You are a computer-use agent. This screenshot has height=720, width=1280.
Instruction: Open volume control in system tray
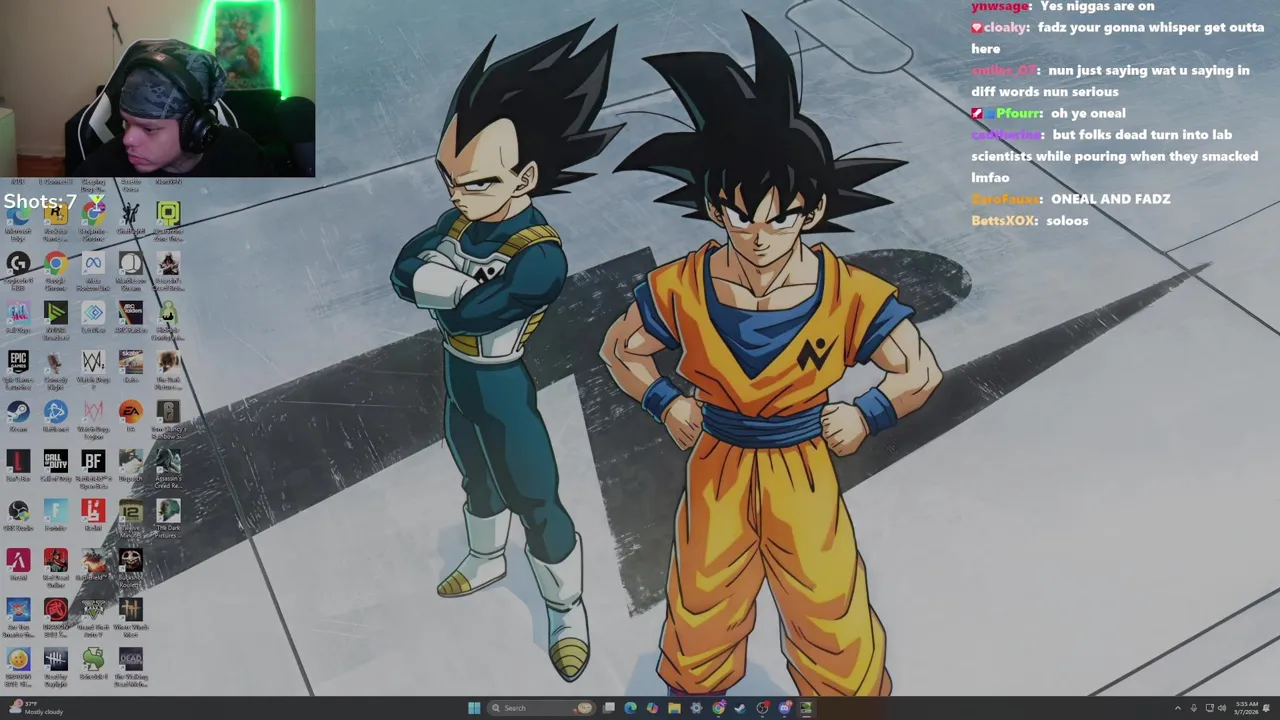(x=1221, y=708)
